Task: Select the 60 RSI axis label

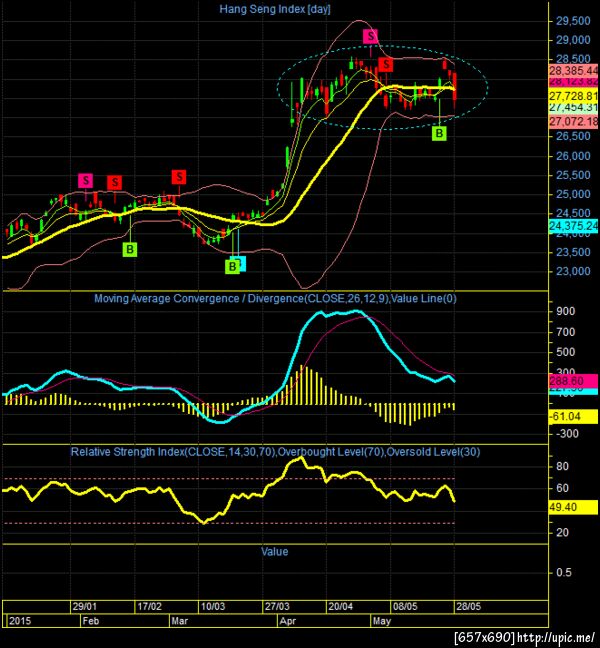Action: click(562, 488)
